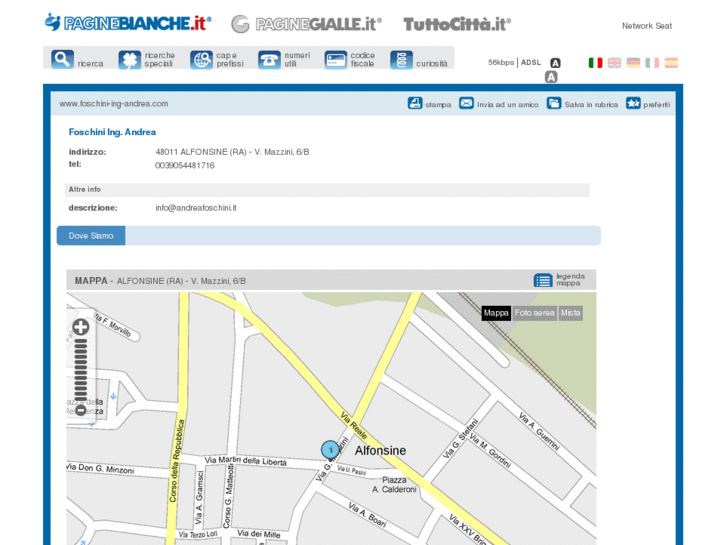The width and height of the screenshot is (727, 545).
Task: Switch map view to Mista
Action: pyautogui.click(x=570, y=313)
